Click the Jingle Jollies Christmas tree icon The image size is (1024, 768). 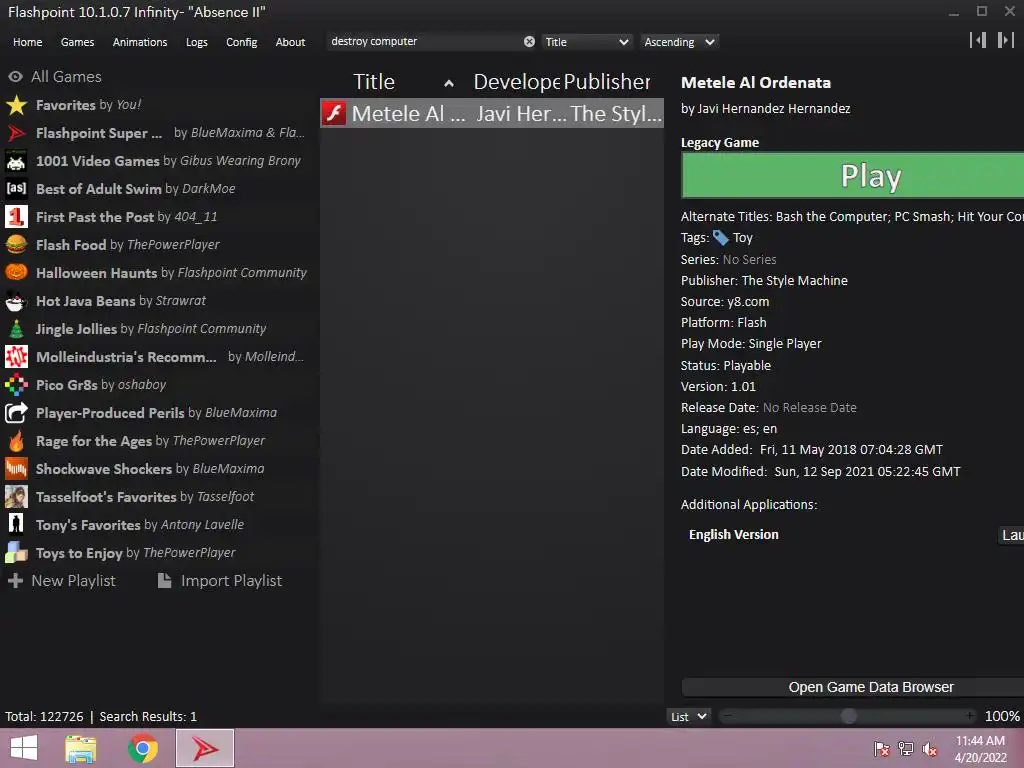[x=16, y=329]
